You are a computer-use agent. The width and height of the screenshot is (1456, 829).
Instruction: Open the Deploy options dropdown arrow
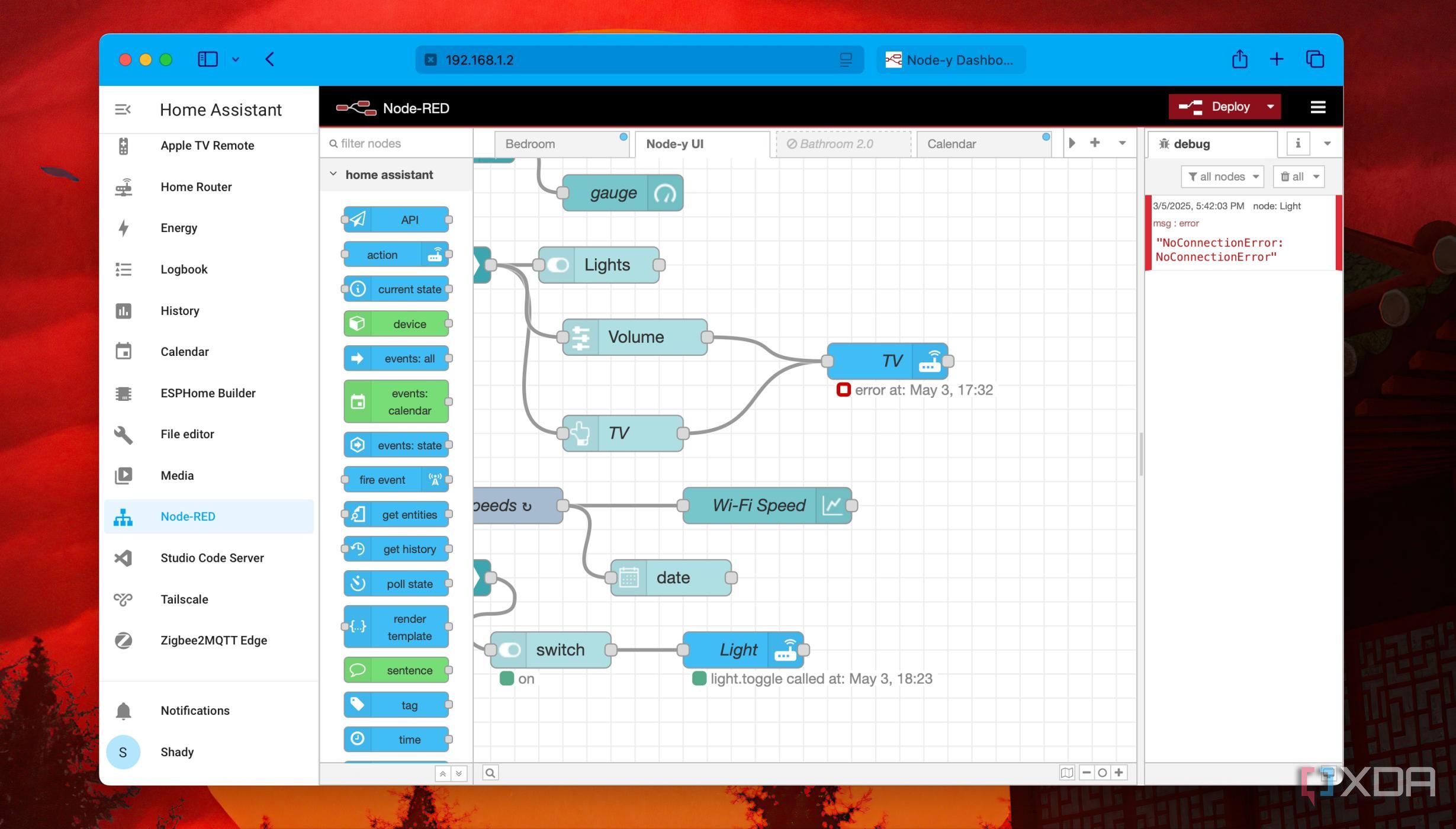coord(1270,107)
